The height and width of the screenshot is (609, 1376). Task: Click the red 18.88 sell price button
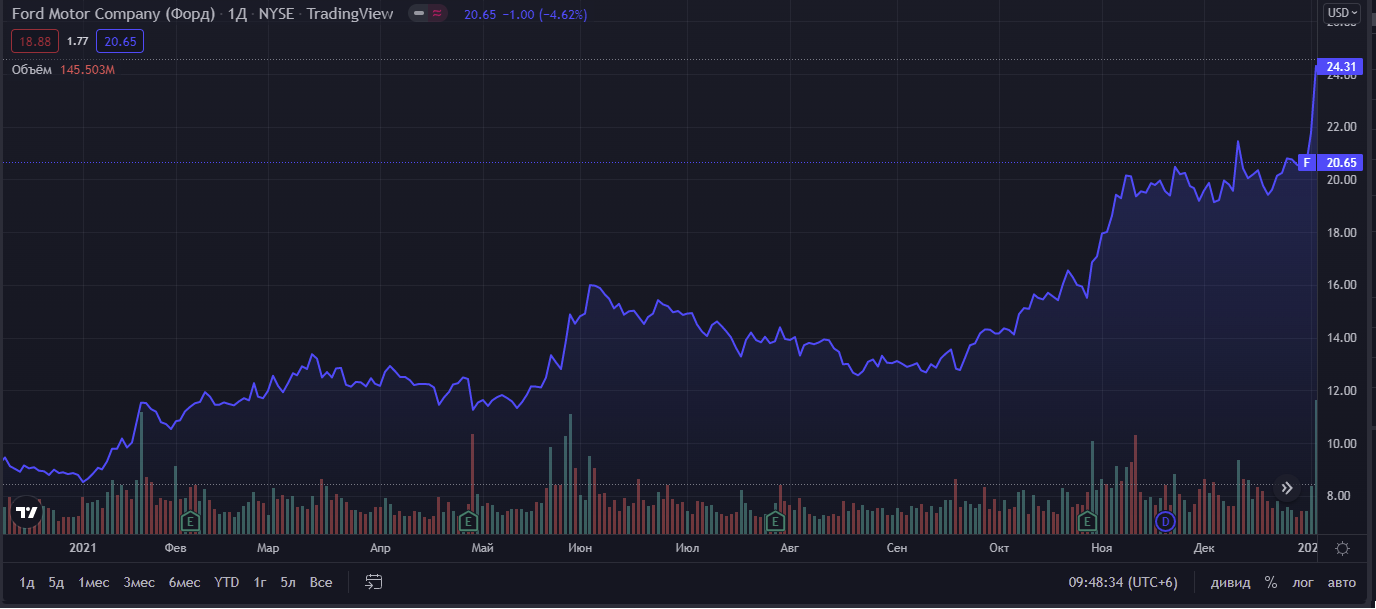36,41
